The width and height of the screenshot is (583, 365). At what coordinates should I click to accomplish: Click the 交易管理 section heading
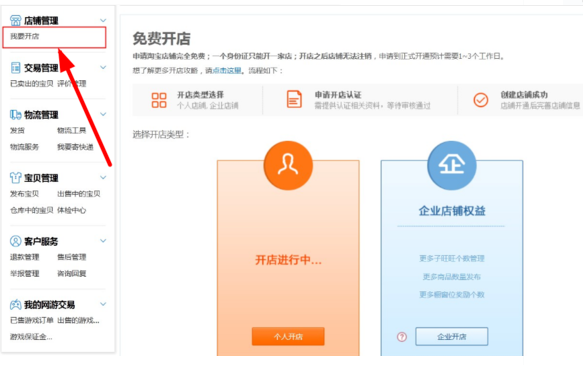41,68
